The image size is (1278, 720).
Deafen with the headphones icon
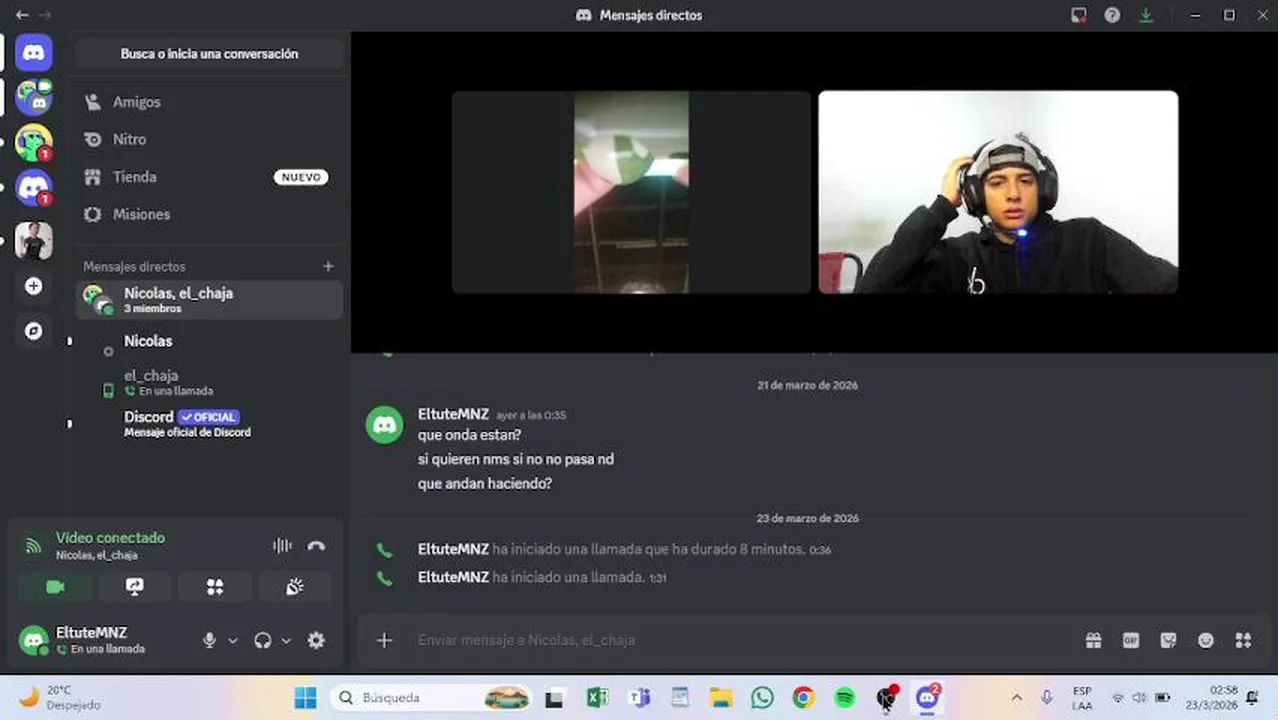tap(263, 641)
